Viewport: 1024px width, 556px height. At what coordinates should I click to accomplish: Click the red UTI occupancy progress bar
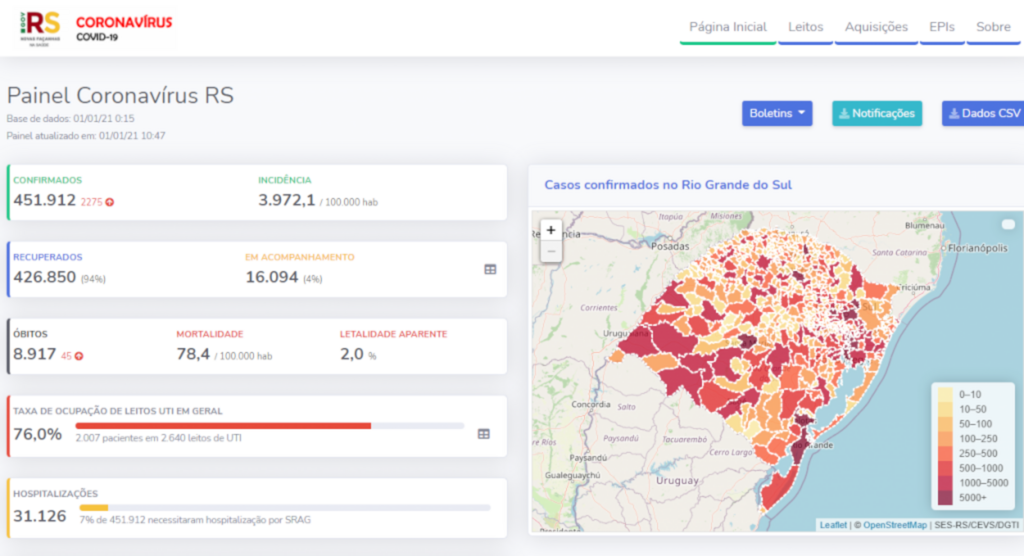pyautogui.click(x=223, y=425)
